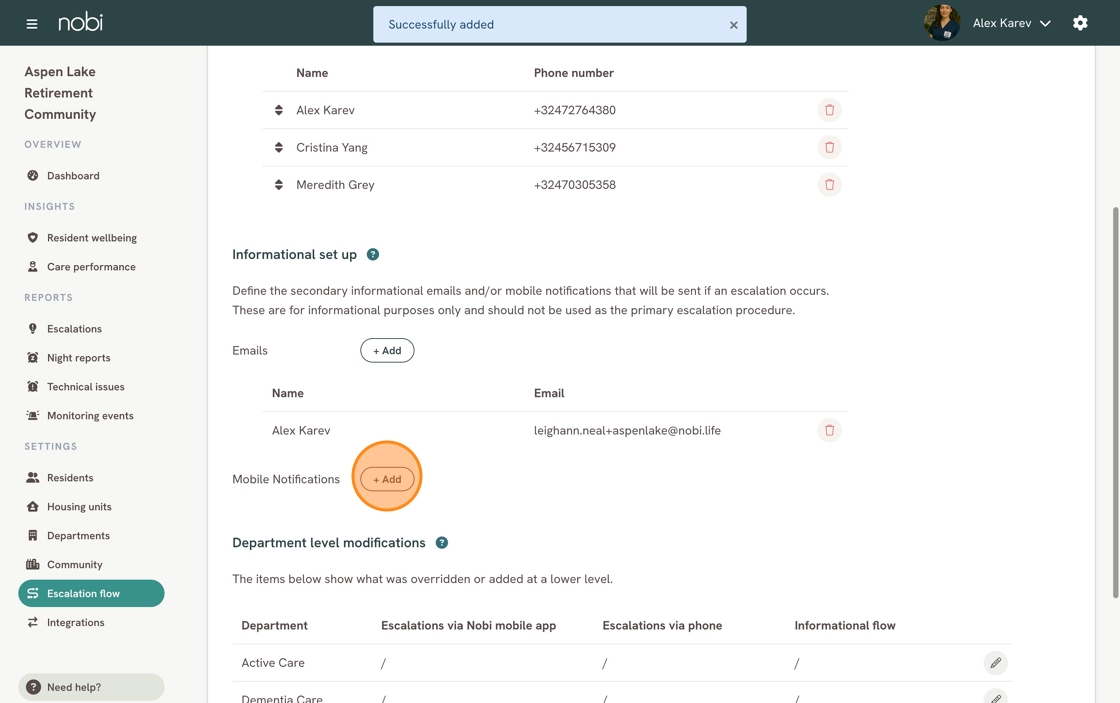This screenshot has width=1120, height=703.
Task: Click the Escalations via Nobi mobile app header
Action: click(x=469, y=626)
